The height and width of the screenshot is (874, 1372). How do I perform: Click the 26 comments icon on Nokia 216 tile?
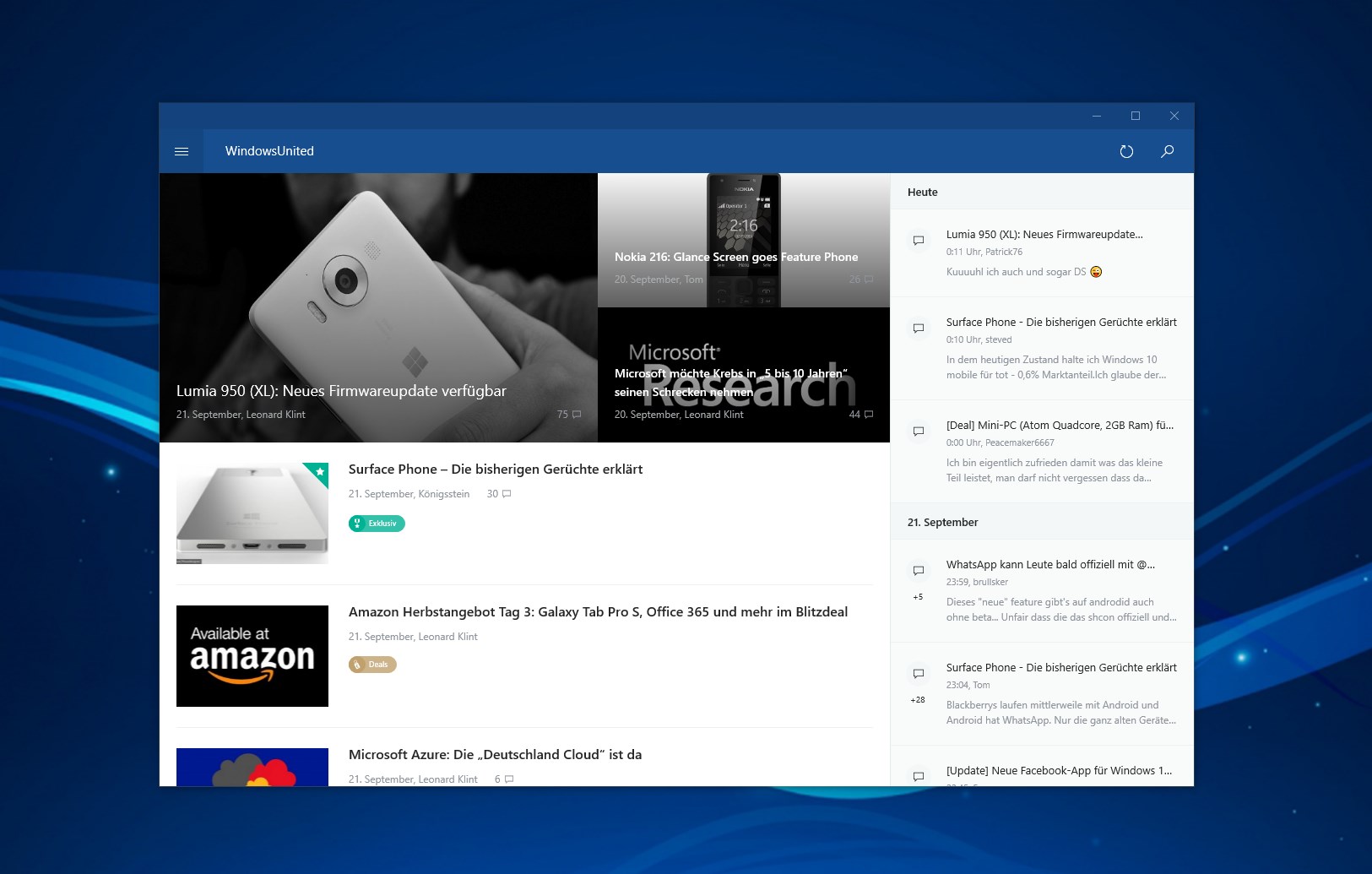click(869, 280)
